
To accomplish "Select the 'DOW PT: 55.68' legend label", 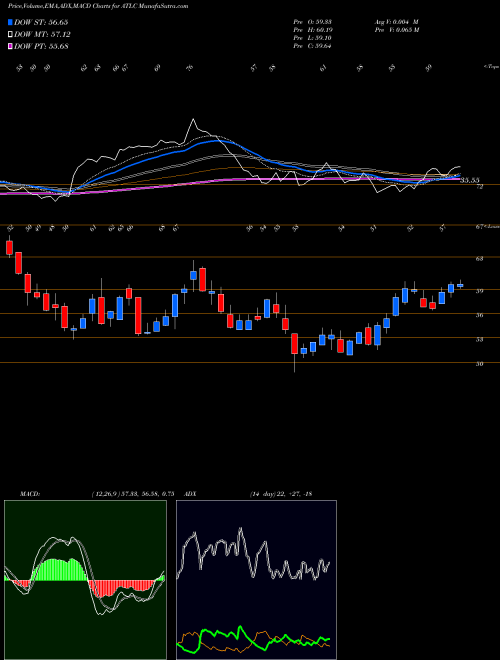I will coord(41,46).
